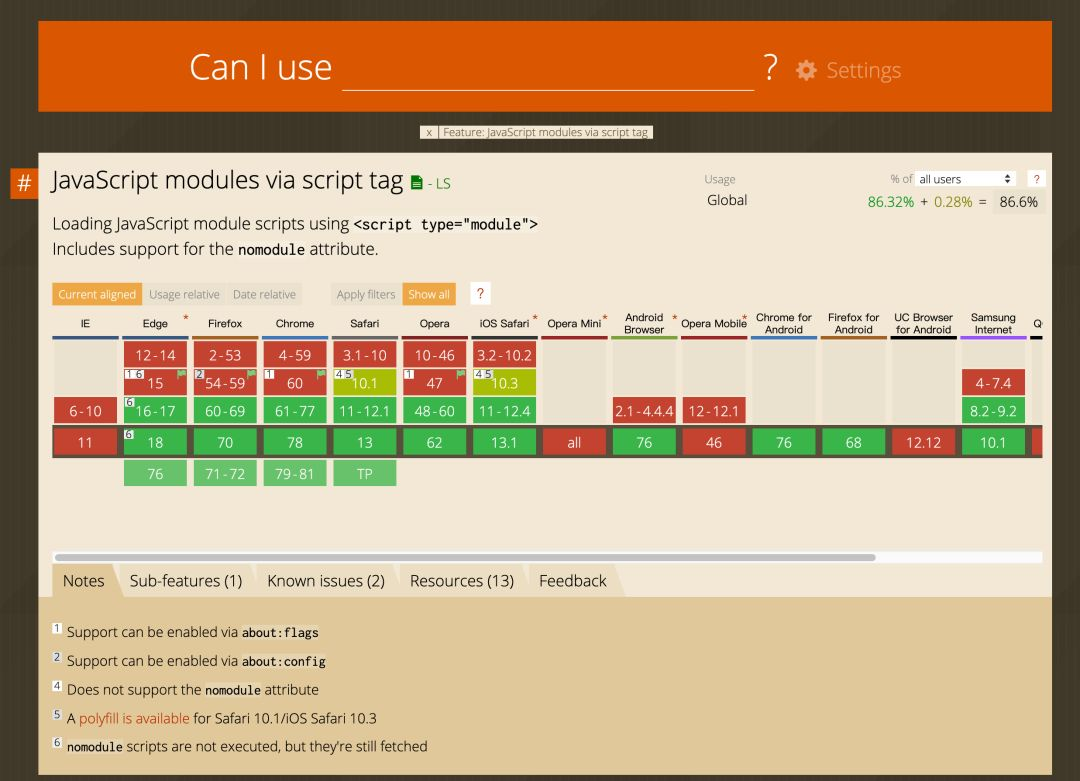Select Firefox 2-53 cell
The image size is (1080, 781).
[x=225, y=355]
